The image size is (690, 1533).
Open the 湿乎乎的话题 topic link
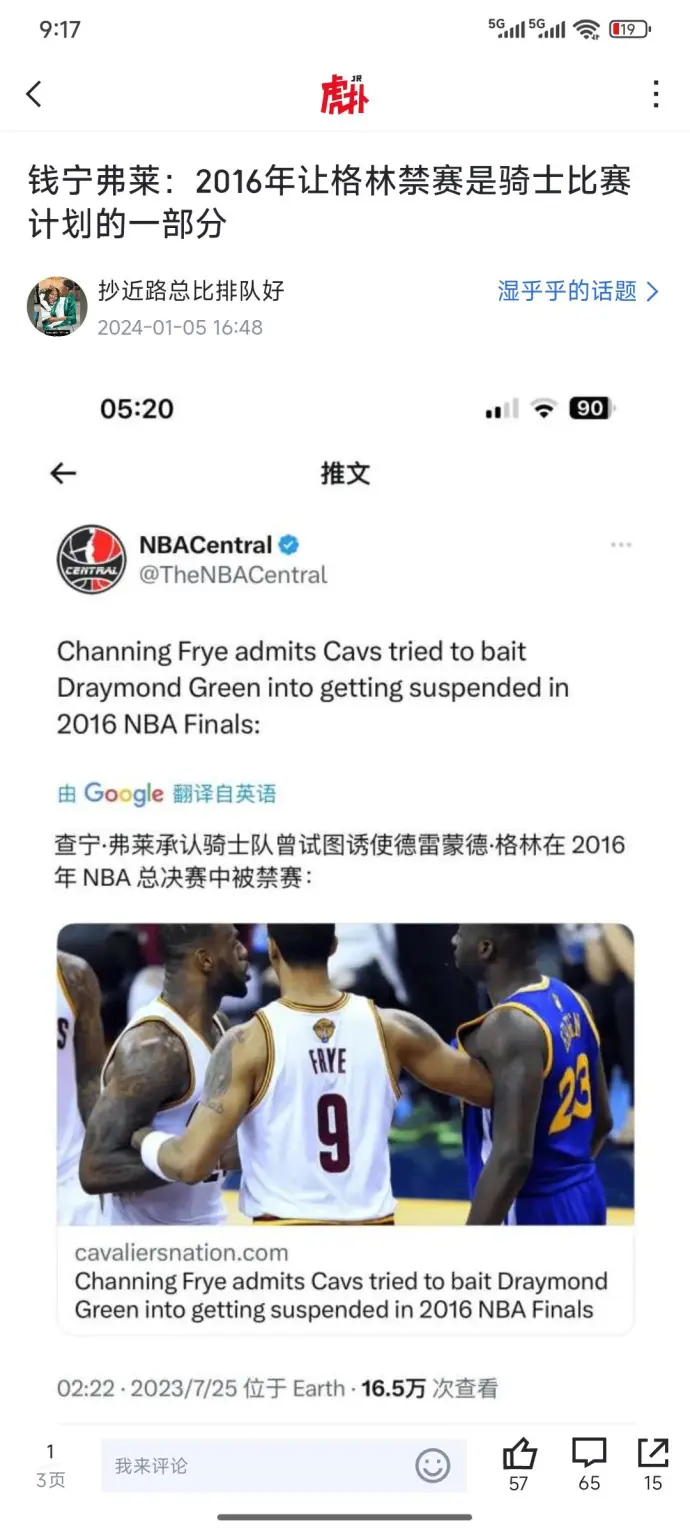[567, 291]
